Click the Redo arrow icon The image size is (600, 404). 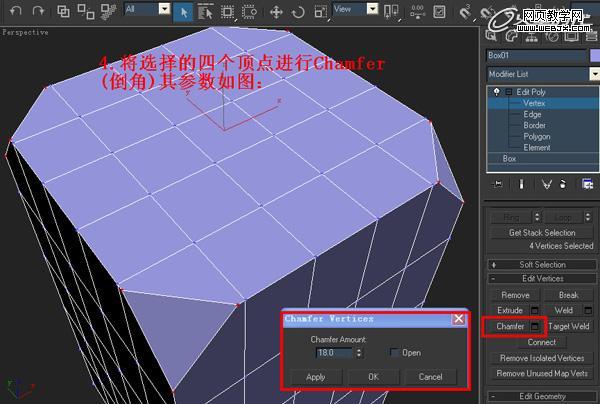click(38, 11)
